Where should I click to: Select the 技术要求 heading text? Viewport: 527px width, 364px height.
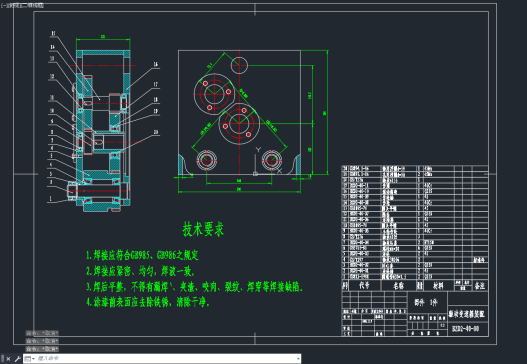point(203,229)
